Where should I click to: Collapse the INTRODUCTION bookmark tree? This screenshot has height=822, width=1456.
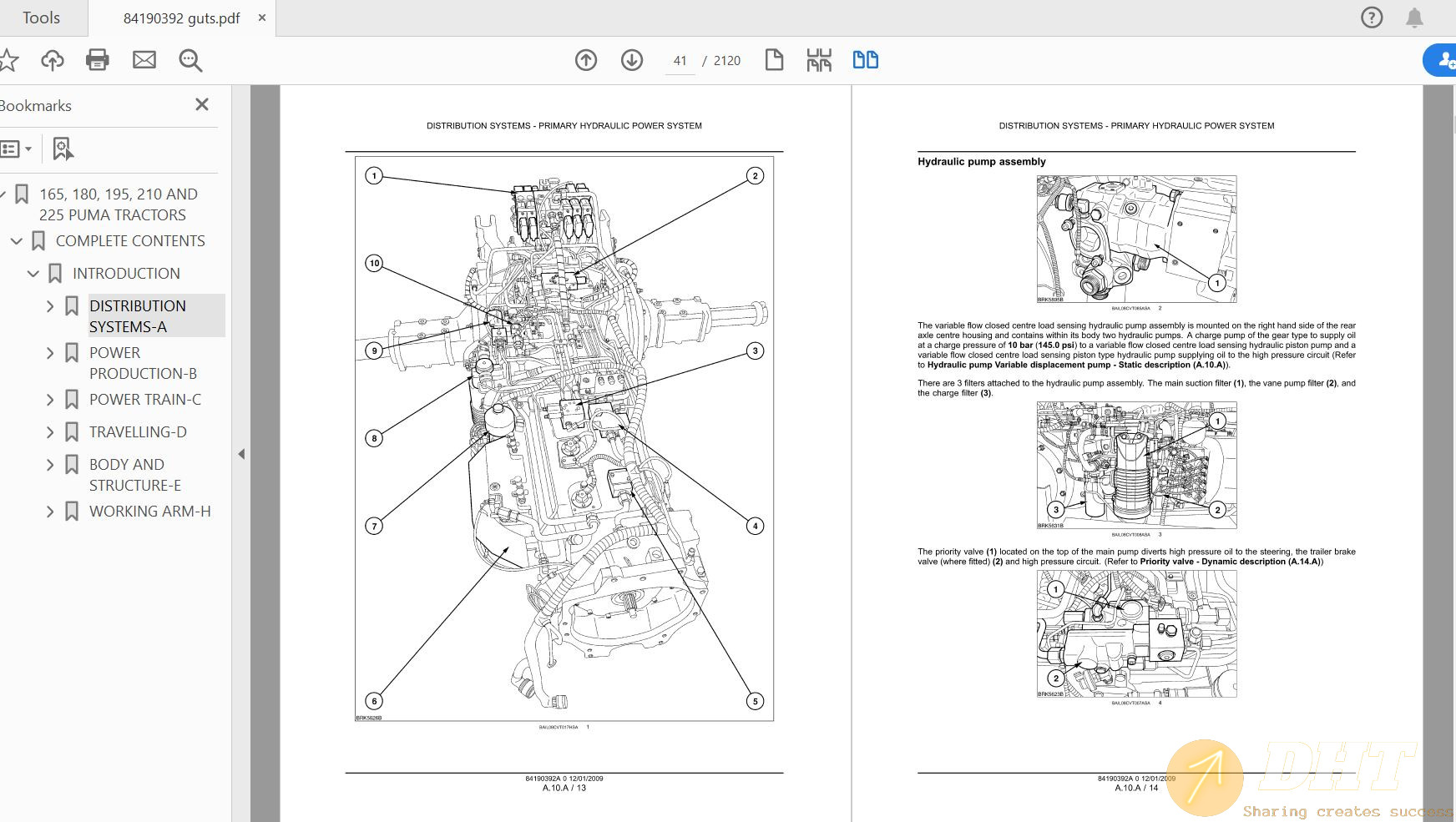coord(33,274)
